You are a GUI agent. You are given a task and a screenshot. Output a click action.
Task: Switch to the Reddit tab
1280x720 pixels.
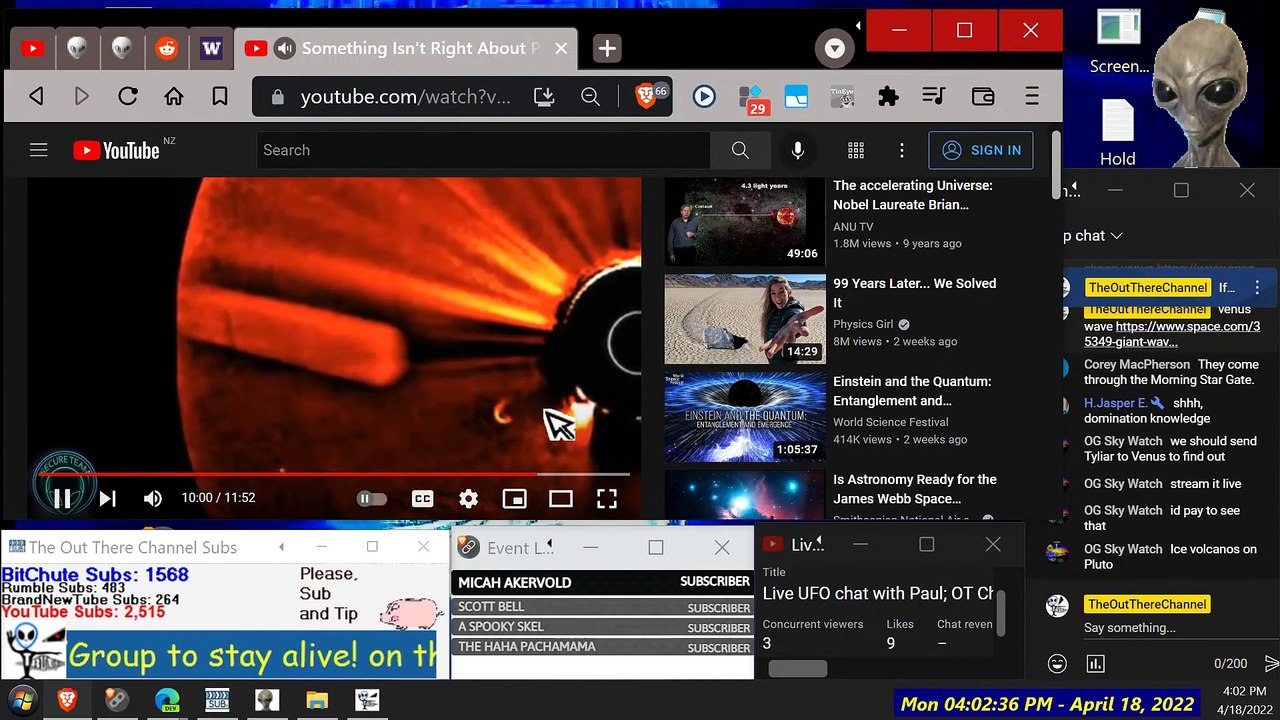pos(166,48)
